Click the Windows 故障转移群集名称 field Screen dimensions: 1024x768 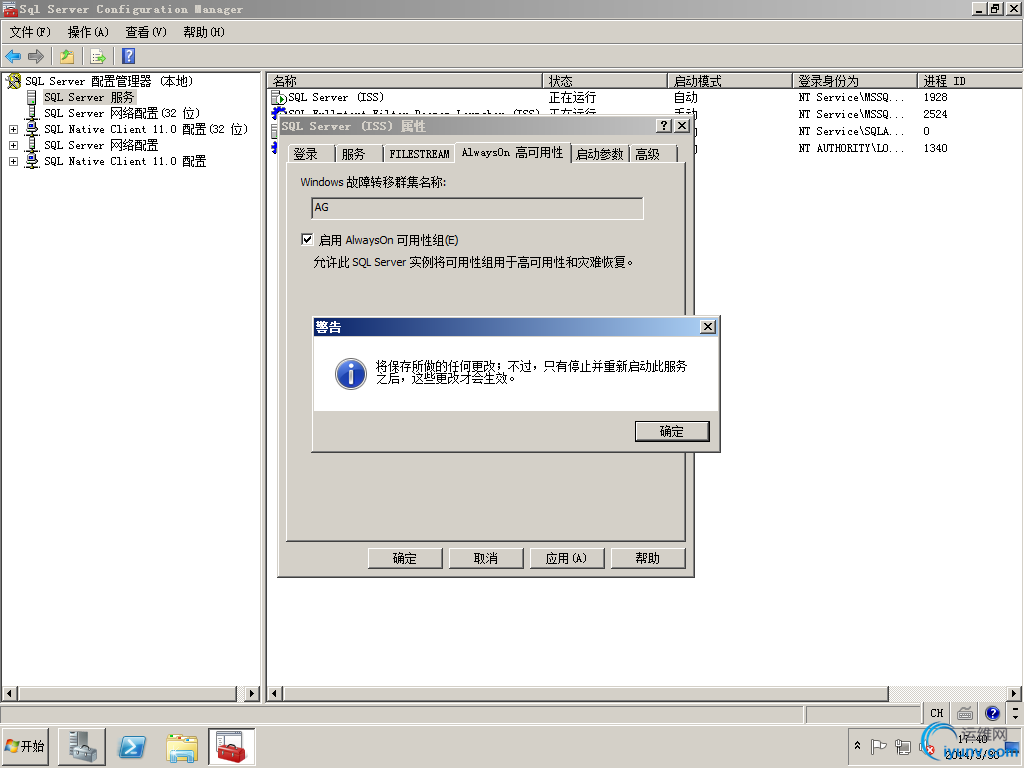[x=477, y=208]
